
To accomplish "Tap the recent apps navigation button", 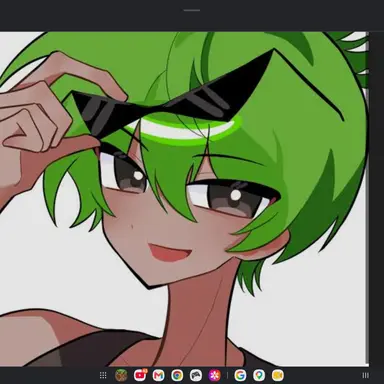I will (366, 375).
